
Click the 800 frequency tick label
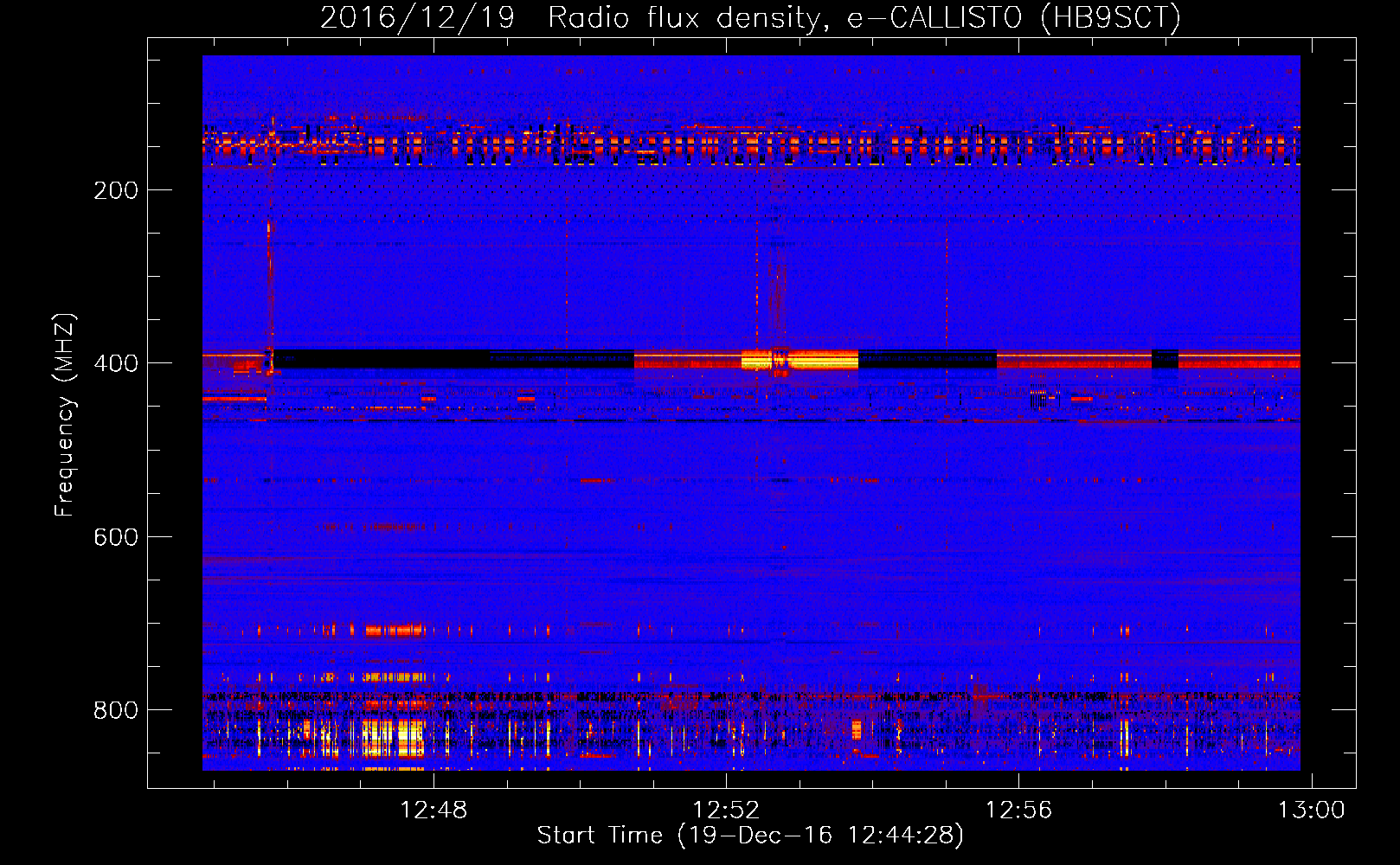116,710
